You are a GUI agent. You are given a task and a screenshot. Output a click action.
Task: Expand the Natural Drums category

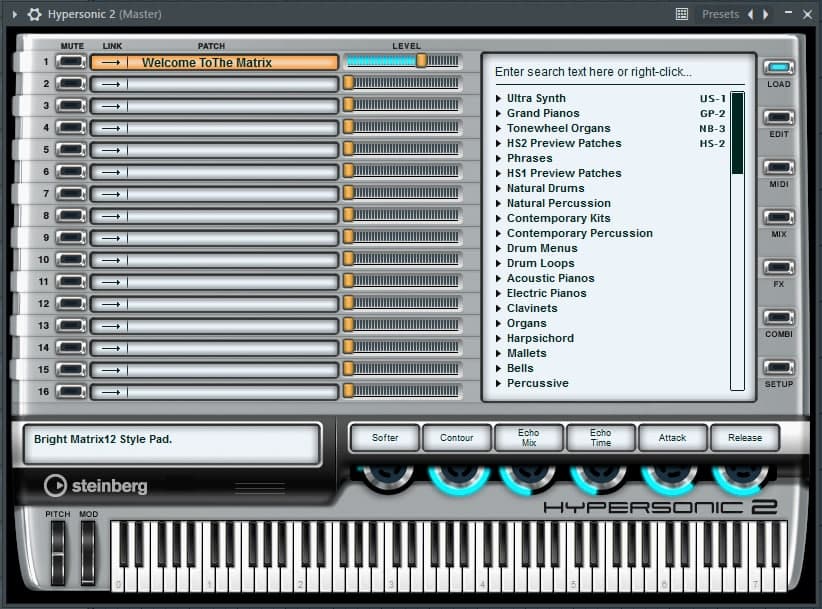pos(499,188)
